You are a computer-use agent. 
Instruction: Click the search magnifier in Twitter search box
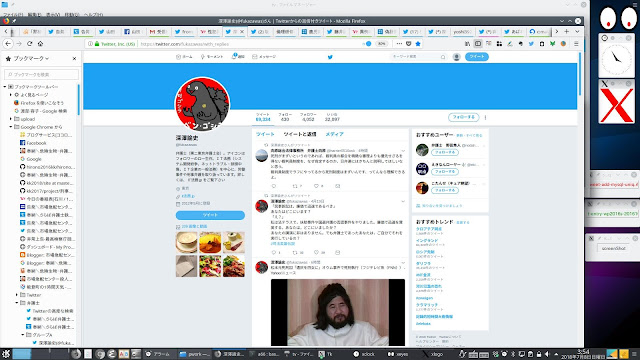[443, 57]
